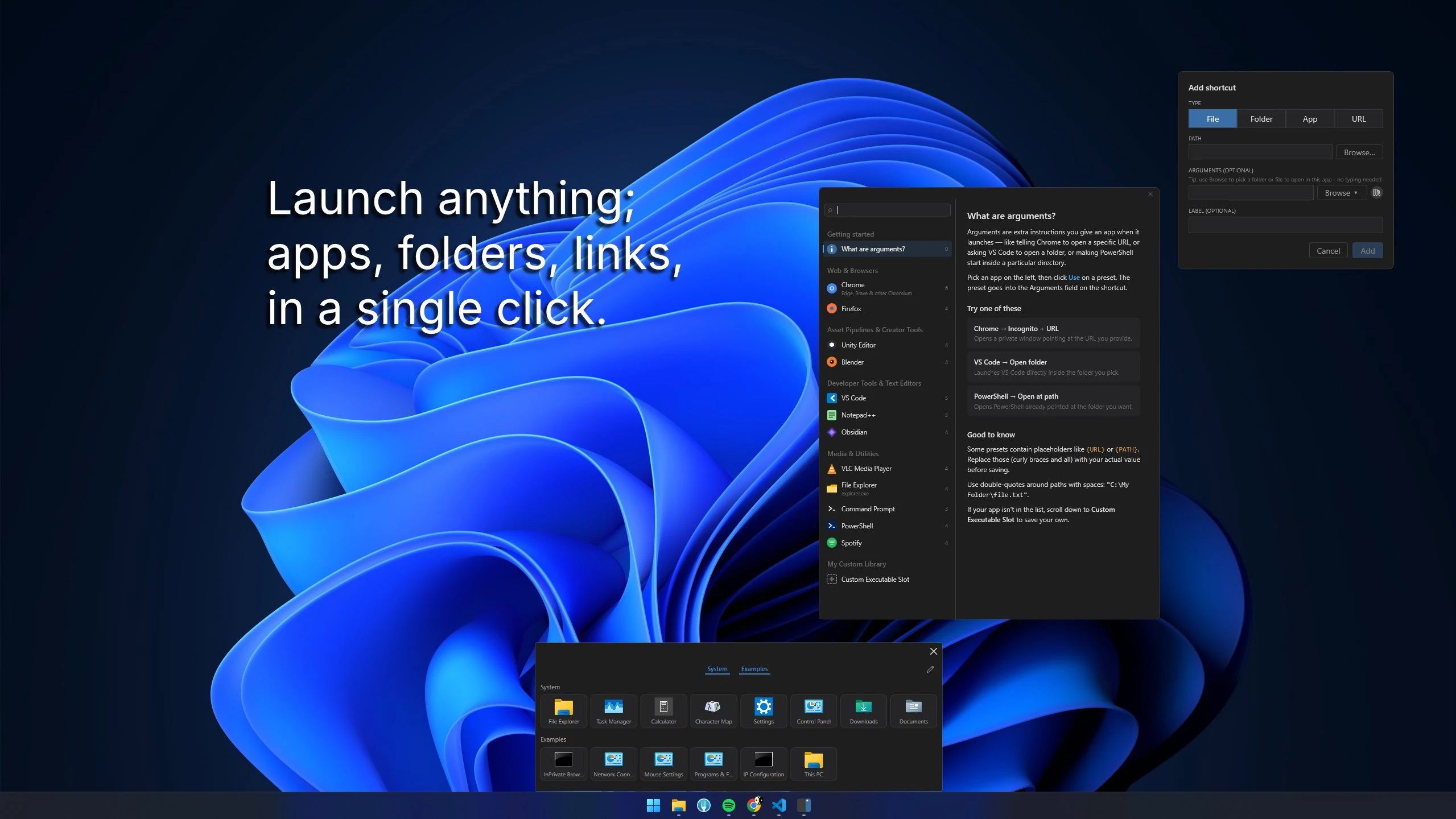The height and width of the screenshot is (819, 1456).
Task: Select Blender in the presets list
Action: (887, 362)
